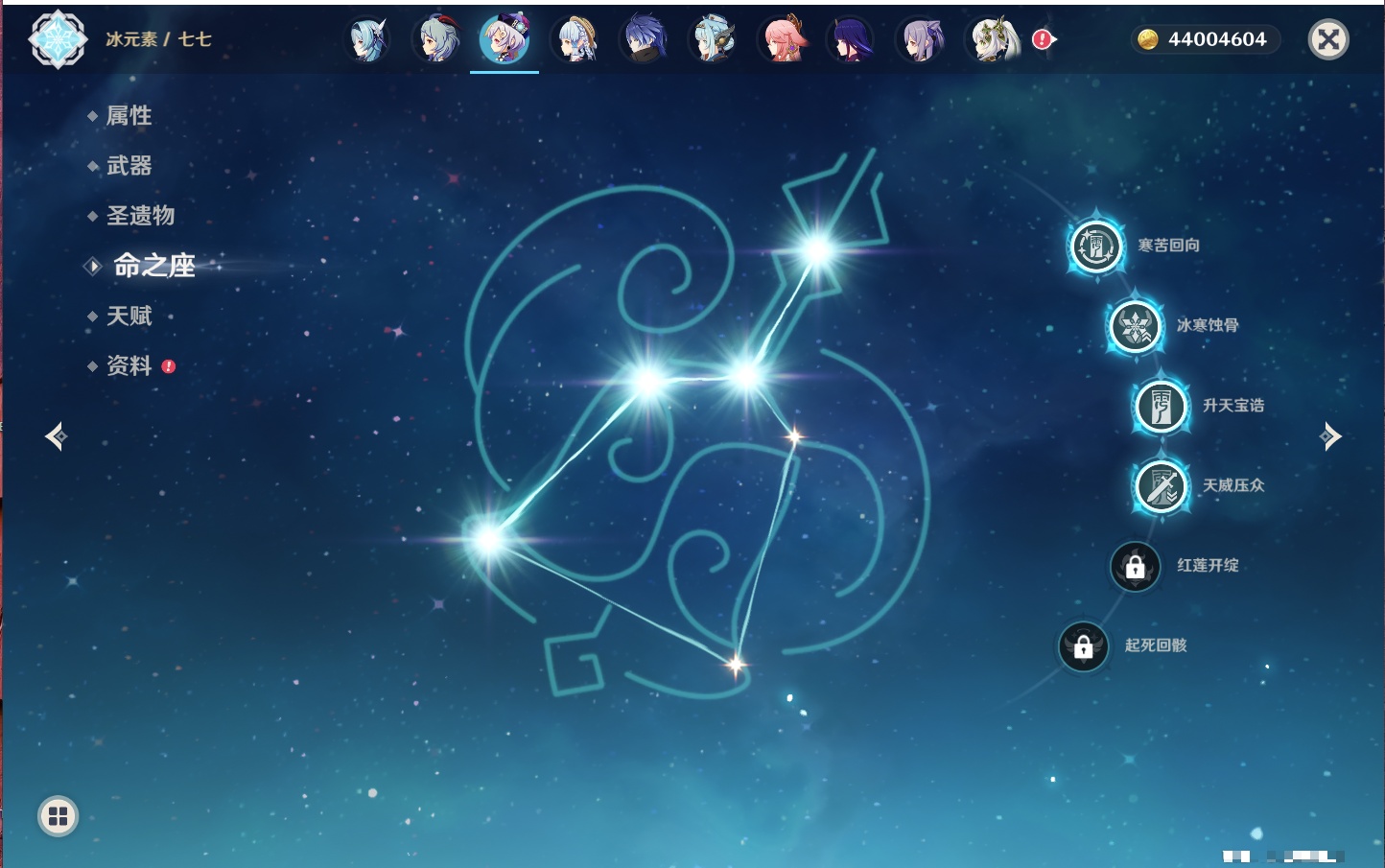This screenshot has height=868, width=1385.
Task: Pick the portrait with white cap and winged earpiece
Action: coord(713,40)
